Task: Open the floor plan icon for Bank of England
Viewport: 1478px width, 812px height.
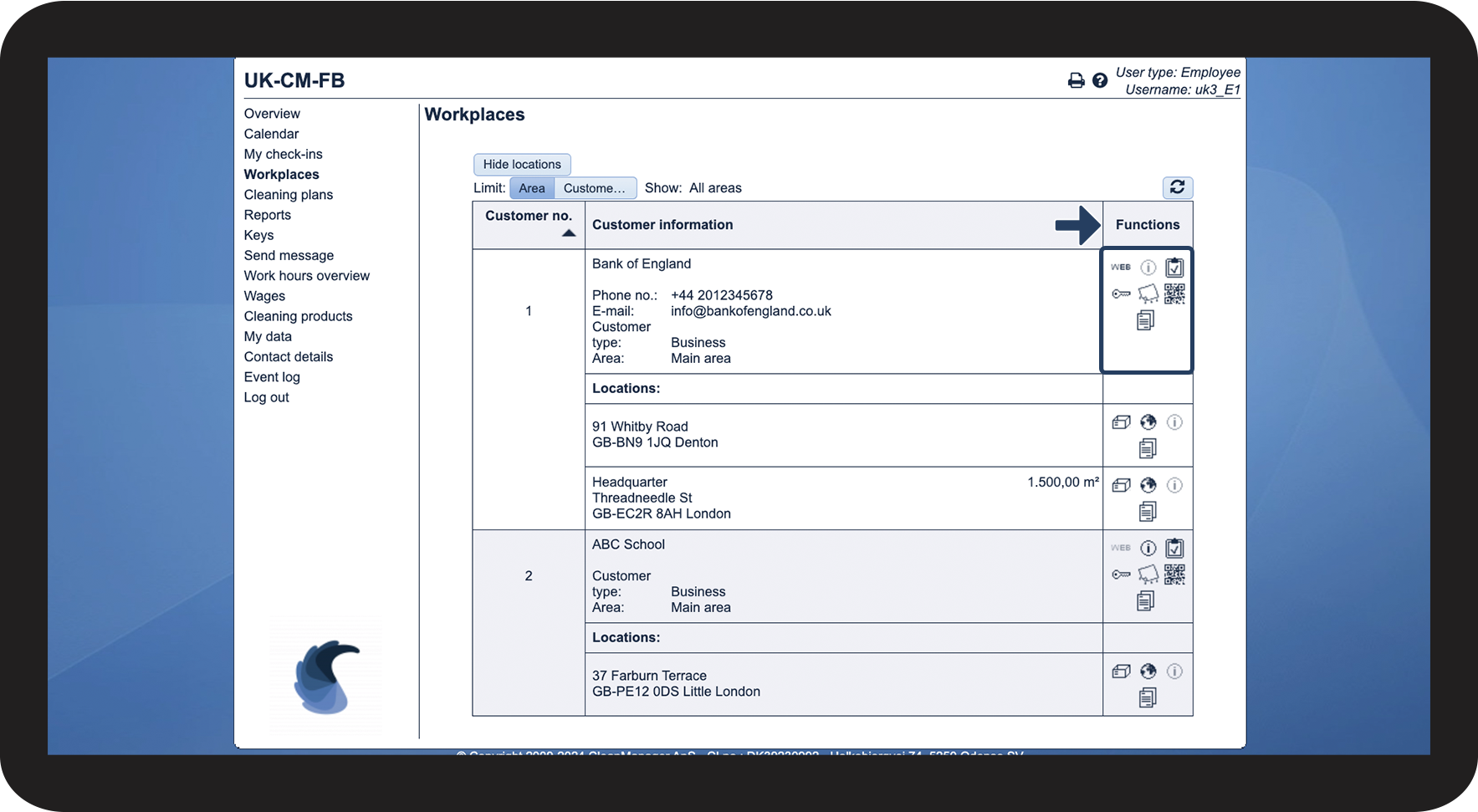Action: 1148,294
